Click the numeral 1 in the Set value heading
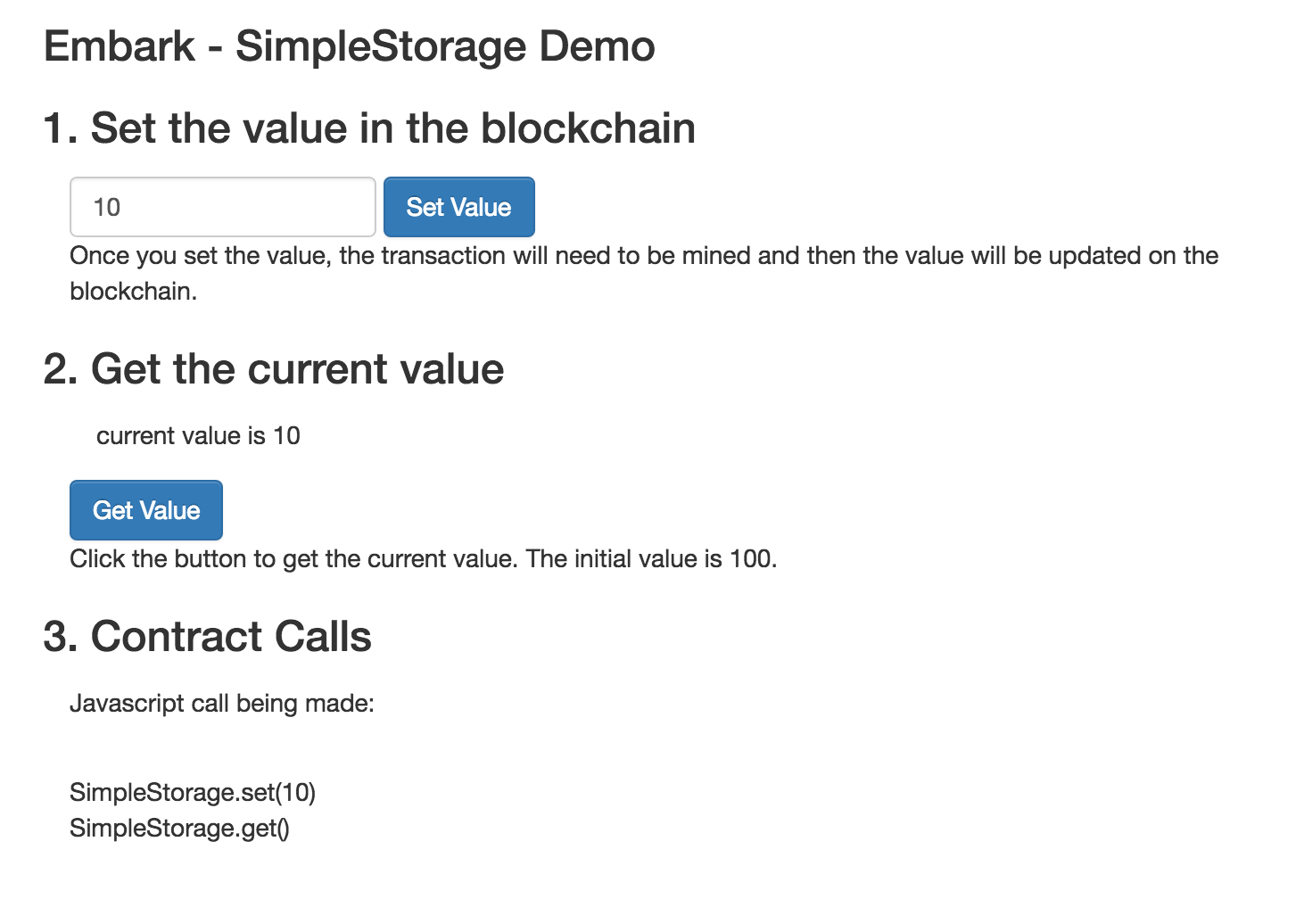1304x924 pixels. [54, 128]
